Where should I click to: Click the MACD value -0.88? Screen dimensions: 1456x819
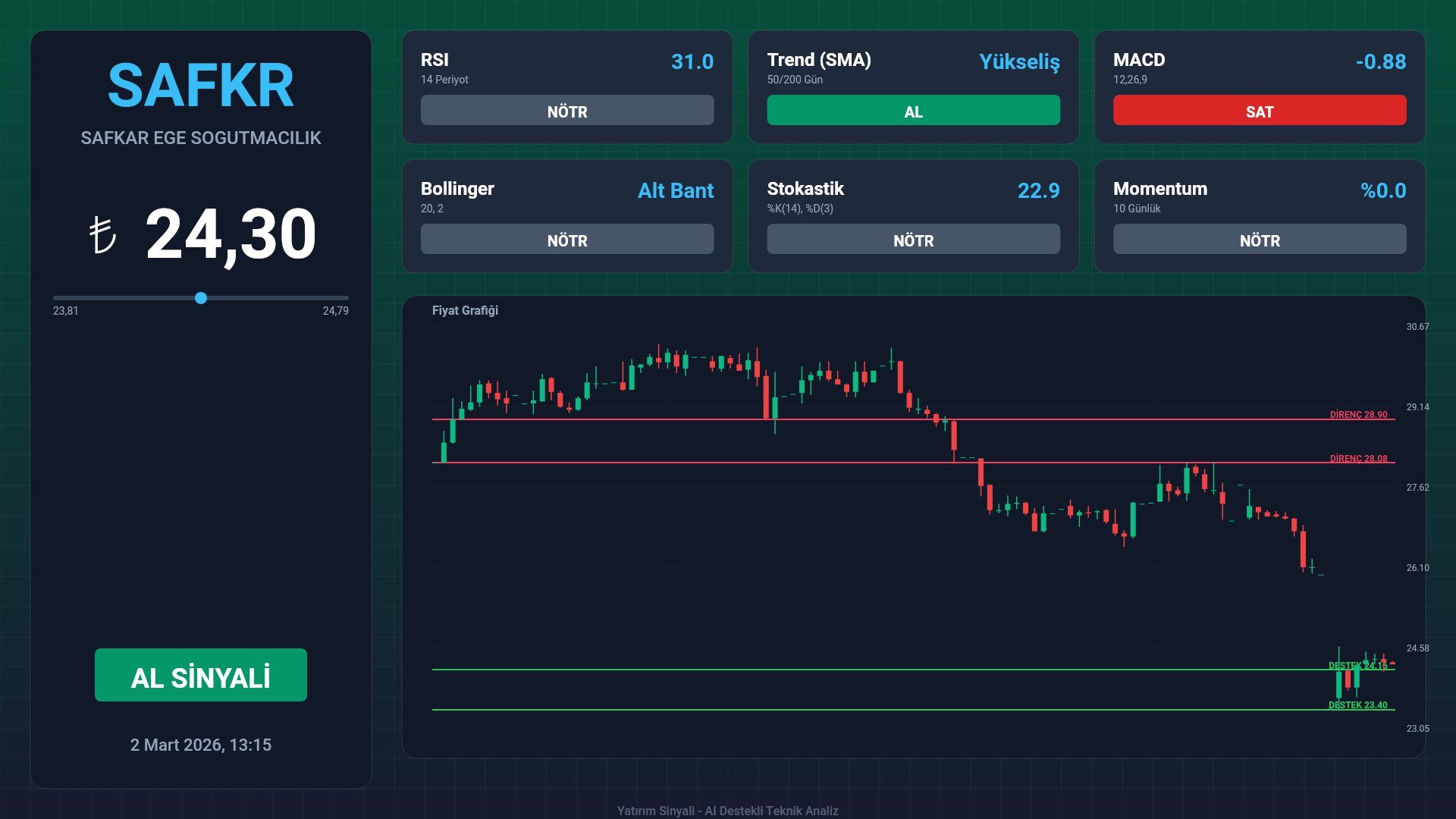click(x=1380, y=61)
